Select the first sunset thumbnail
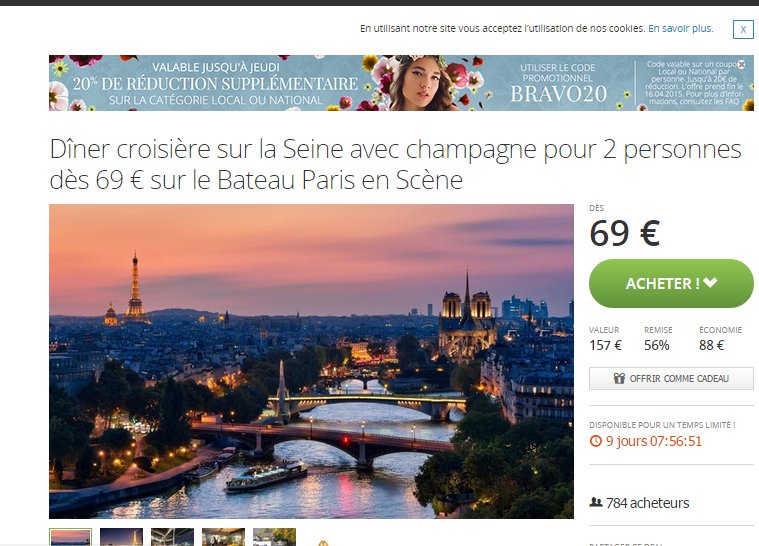 click(x=70, y=537)
